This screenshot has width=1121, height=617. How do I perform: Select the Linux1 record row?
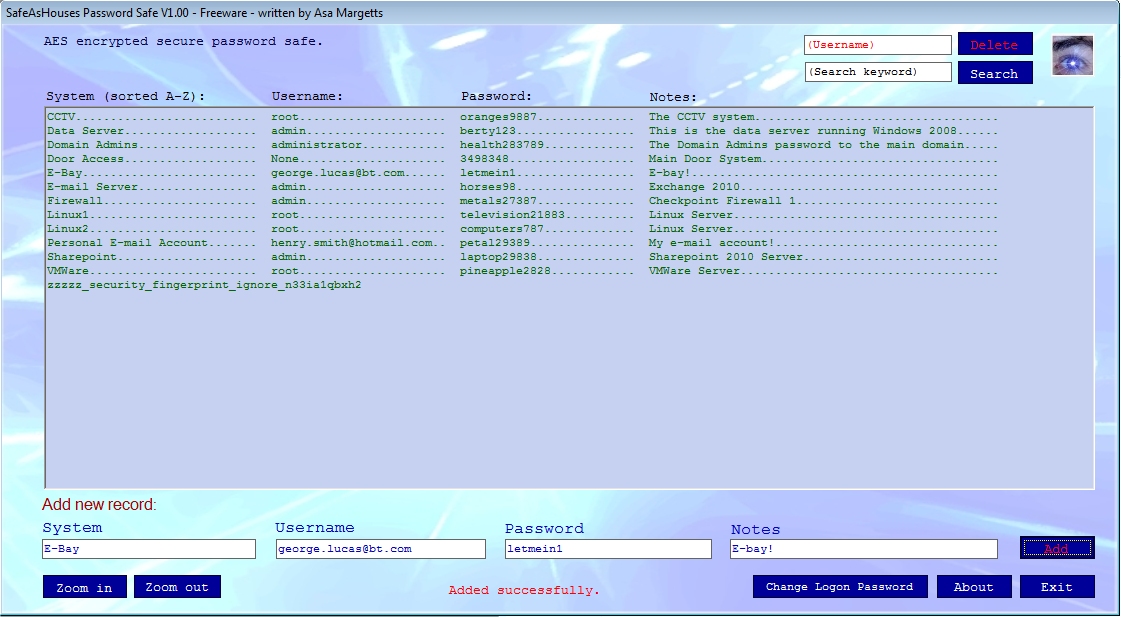pyautogui.click(x=522, y=214)
